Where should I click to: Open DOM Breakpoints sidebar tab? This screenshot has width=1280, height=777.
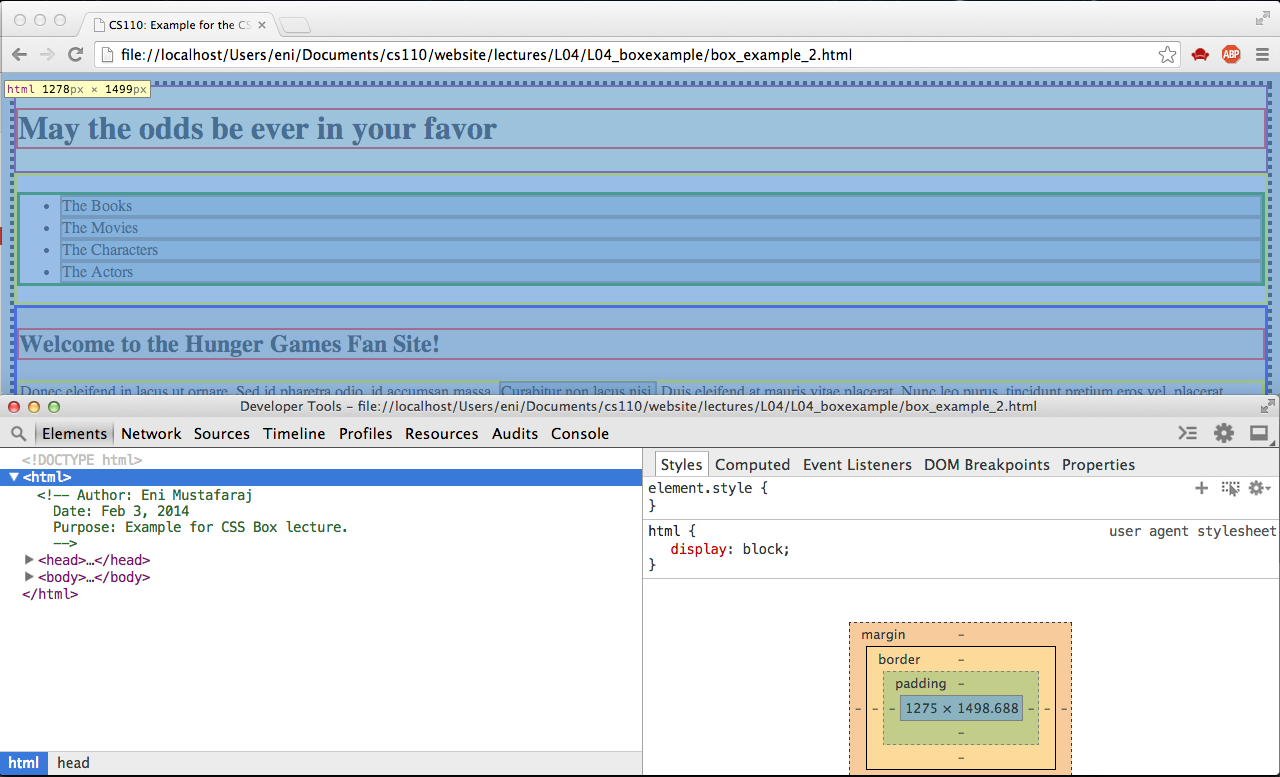click(987, 464)
